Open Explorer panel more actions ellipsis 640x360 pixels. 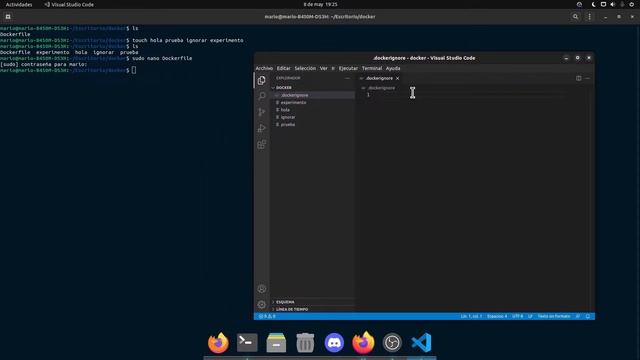pyautogui.click(x=347, y=78)
